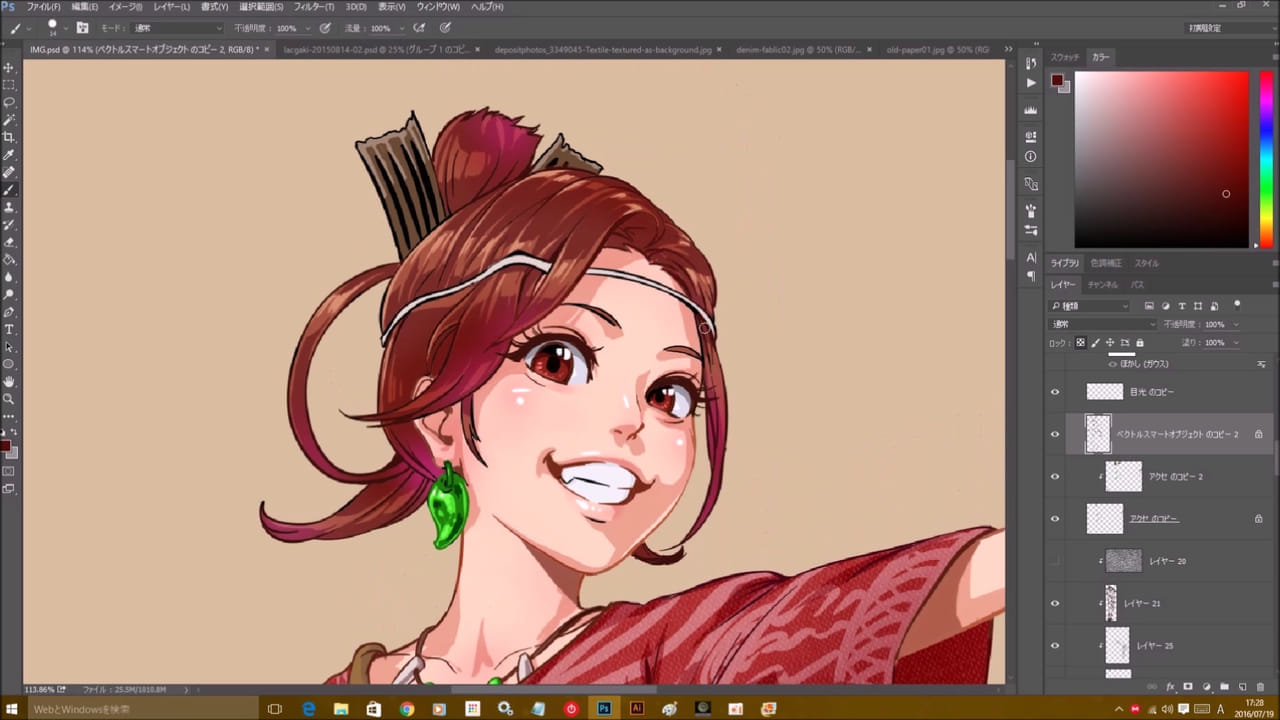Hide the レイヤー 21 layer

click(x=1054, y=604)
